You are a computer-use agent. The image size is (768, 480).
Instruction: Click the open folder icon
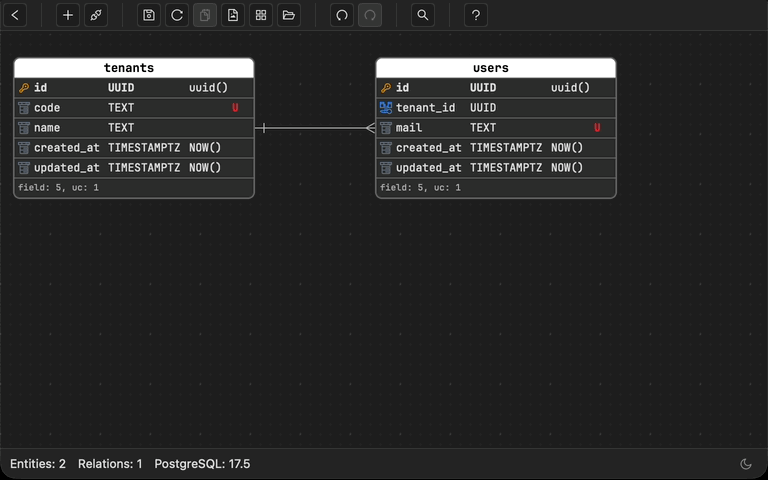click(x=289, y=15)
